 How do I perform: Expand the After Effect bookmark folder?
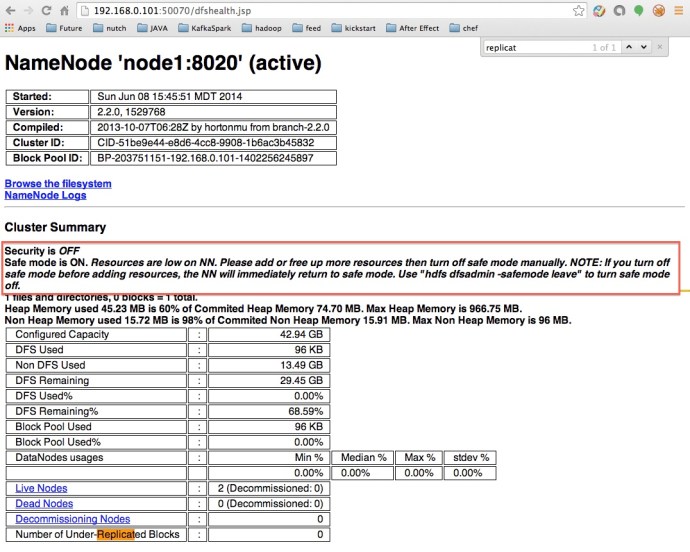413,28
